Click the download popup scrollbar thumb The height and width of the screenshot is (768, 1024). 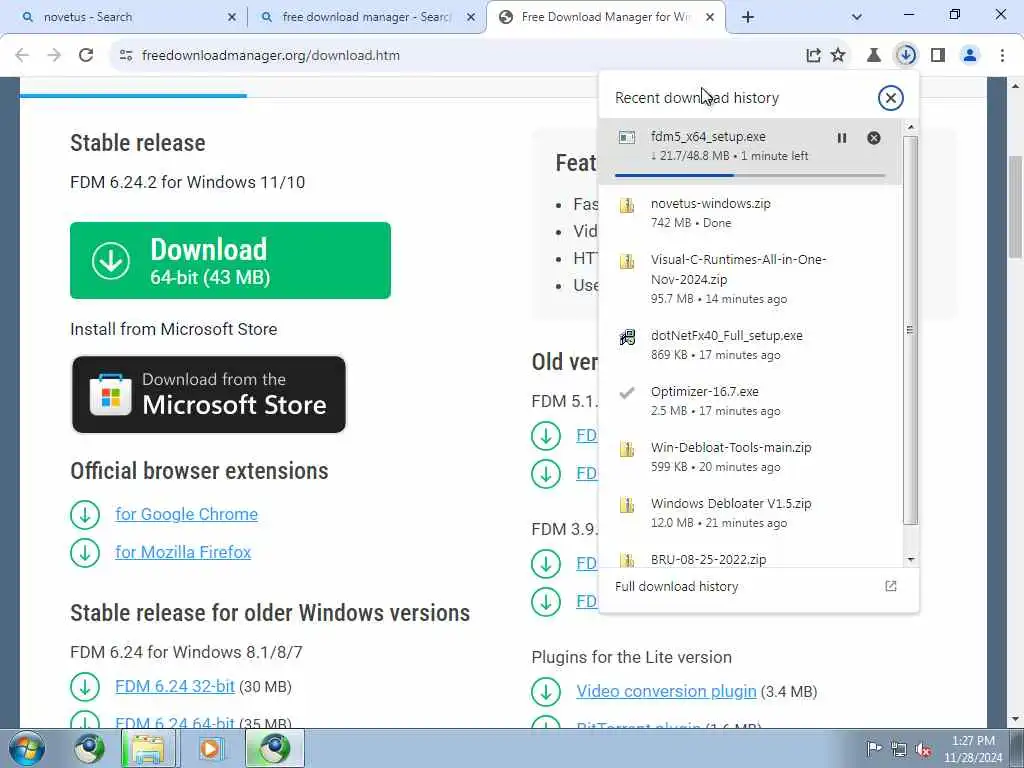click(911, 330)
